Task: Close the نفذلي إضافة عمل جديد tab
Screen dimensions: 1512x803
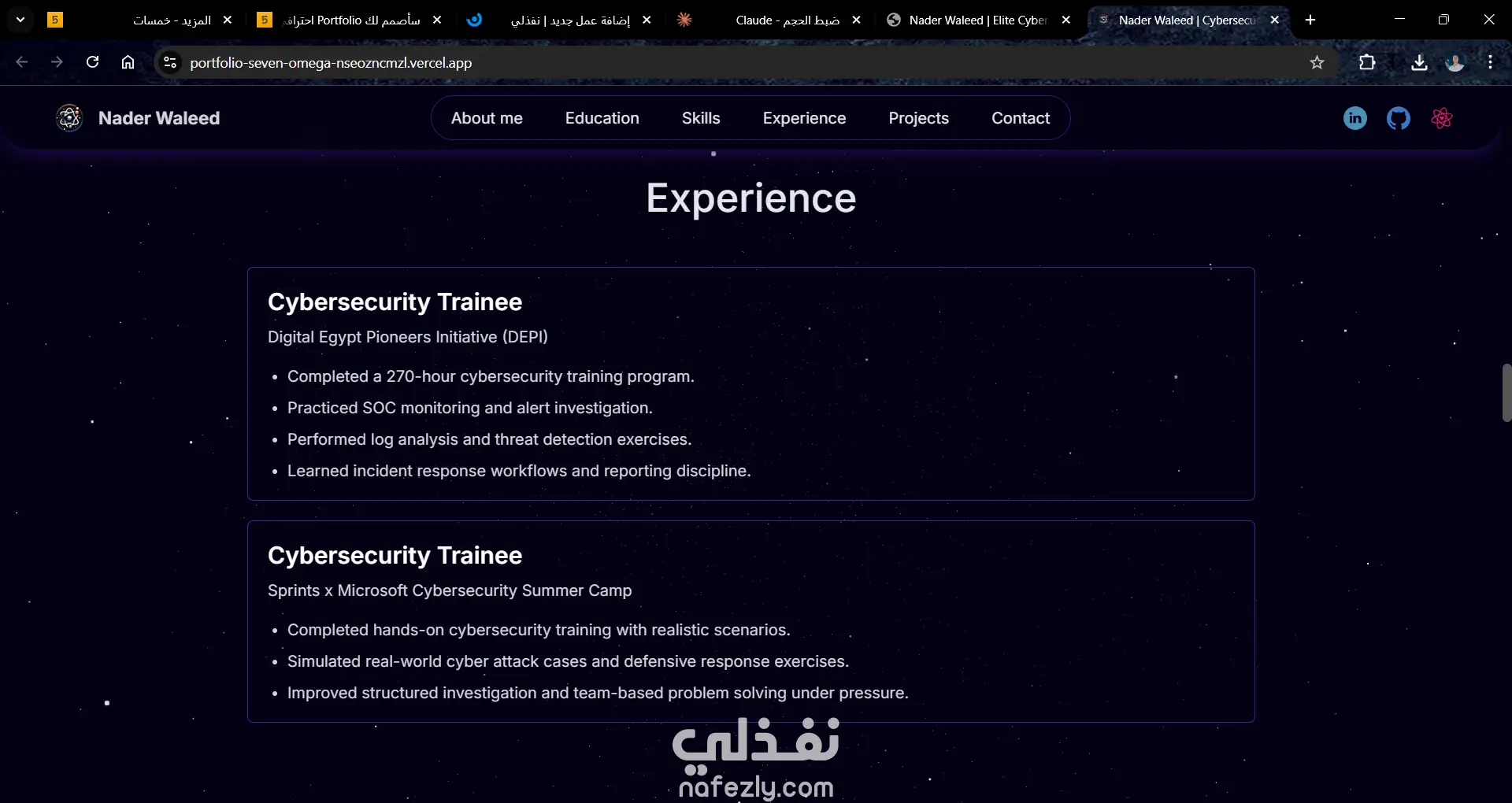Action: pyautogui.click(x=647, y=20)
